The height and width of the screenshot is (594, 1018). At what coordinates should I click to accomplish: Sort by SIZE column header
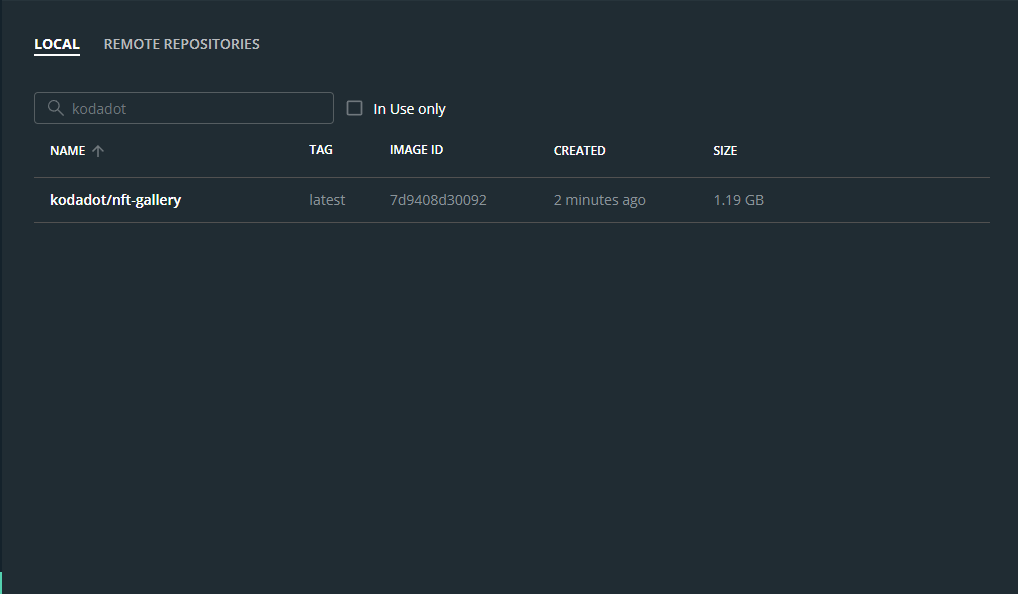(725, 151)
